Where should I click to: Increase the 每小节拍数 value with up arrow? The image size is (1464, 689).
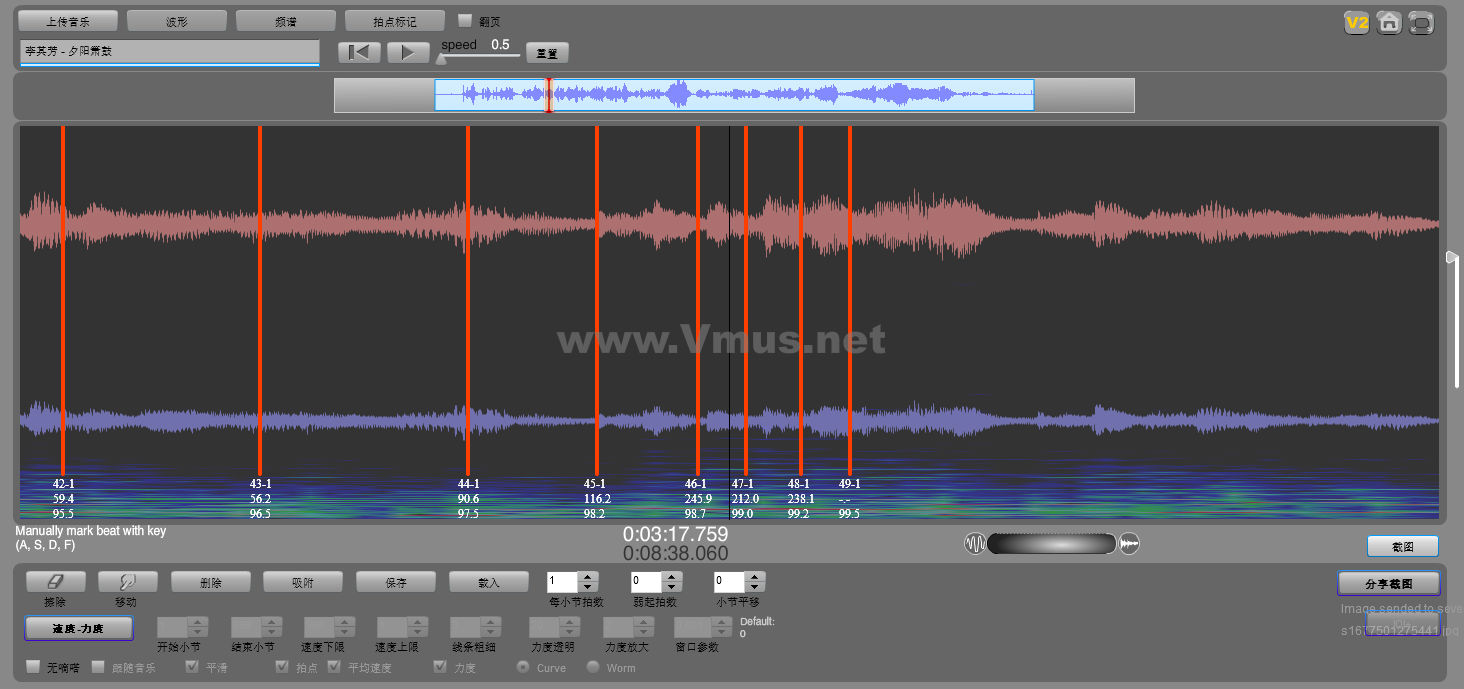[588, 576]
